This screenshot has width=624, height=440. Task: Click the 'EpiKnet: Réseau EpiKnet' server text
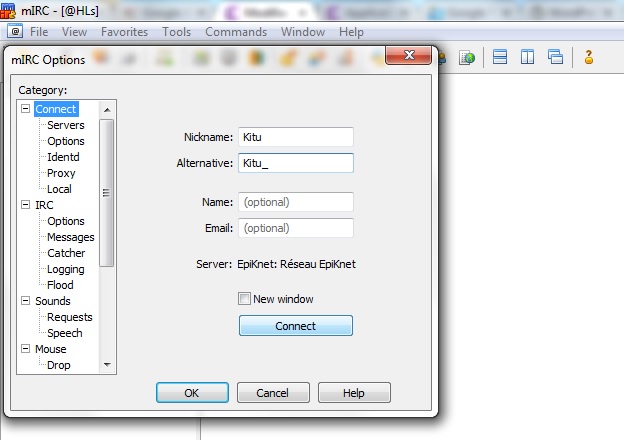click(x=296, y=264)
